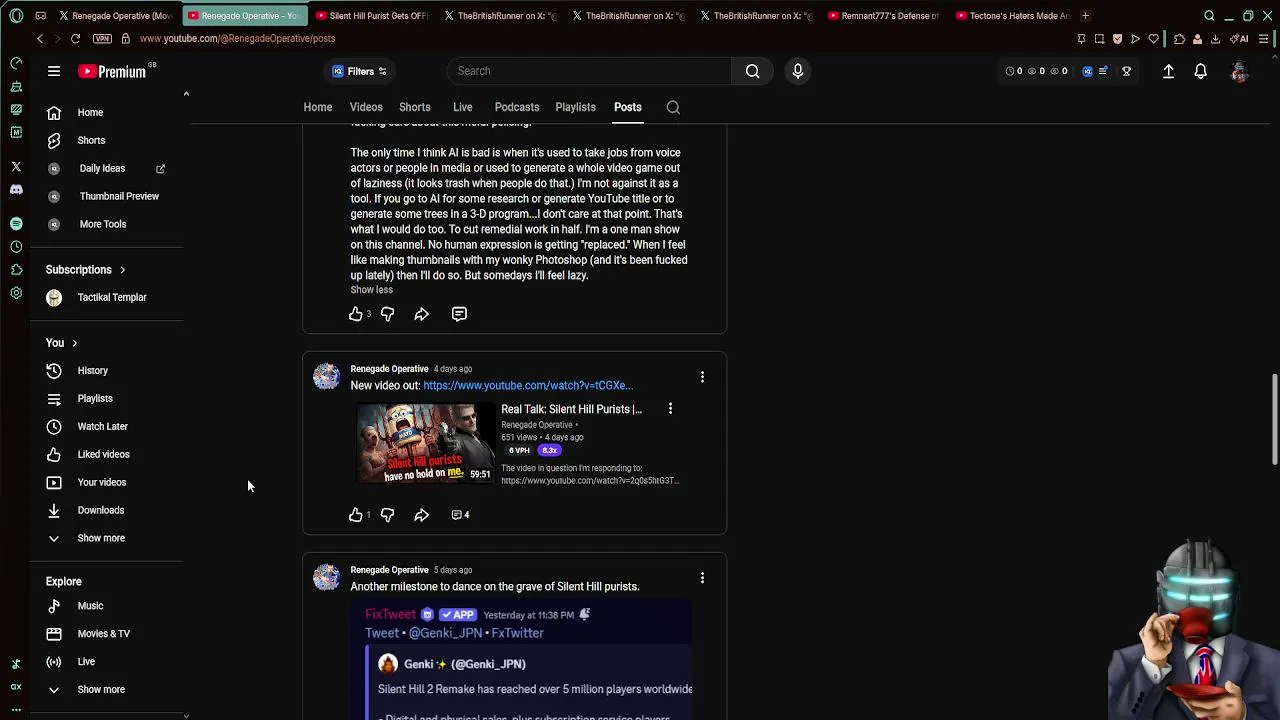Switch to the channel Videos tab
This screenshot has width=1280, height=720.
point(366,107)
